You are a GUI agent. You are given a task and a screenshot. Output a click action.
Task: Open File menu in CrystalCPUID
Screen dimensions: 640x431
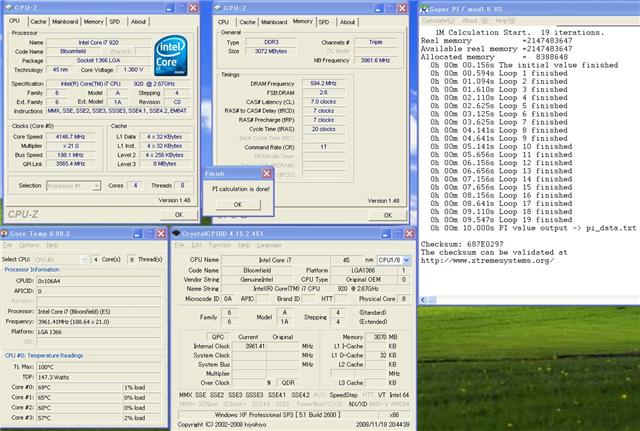179,245
